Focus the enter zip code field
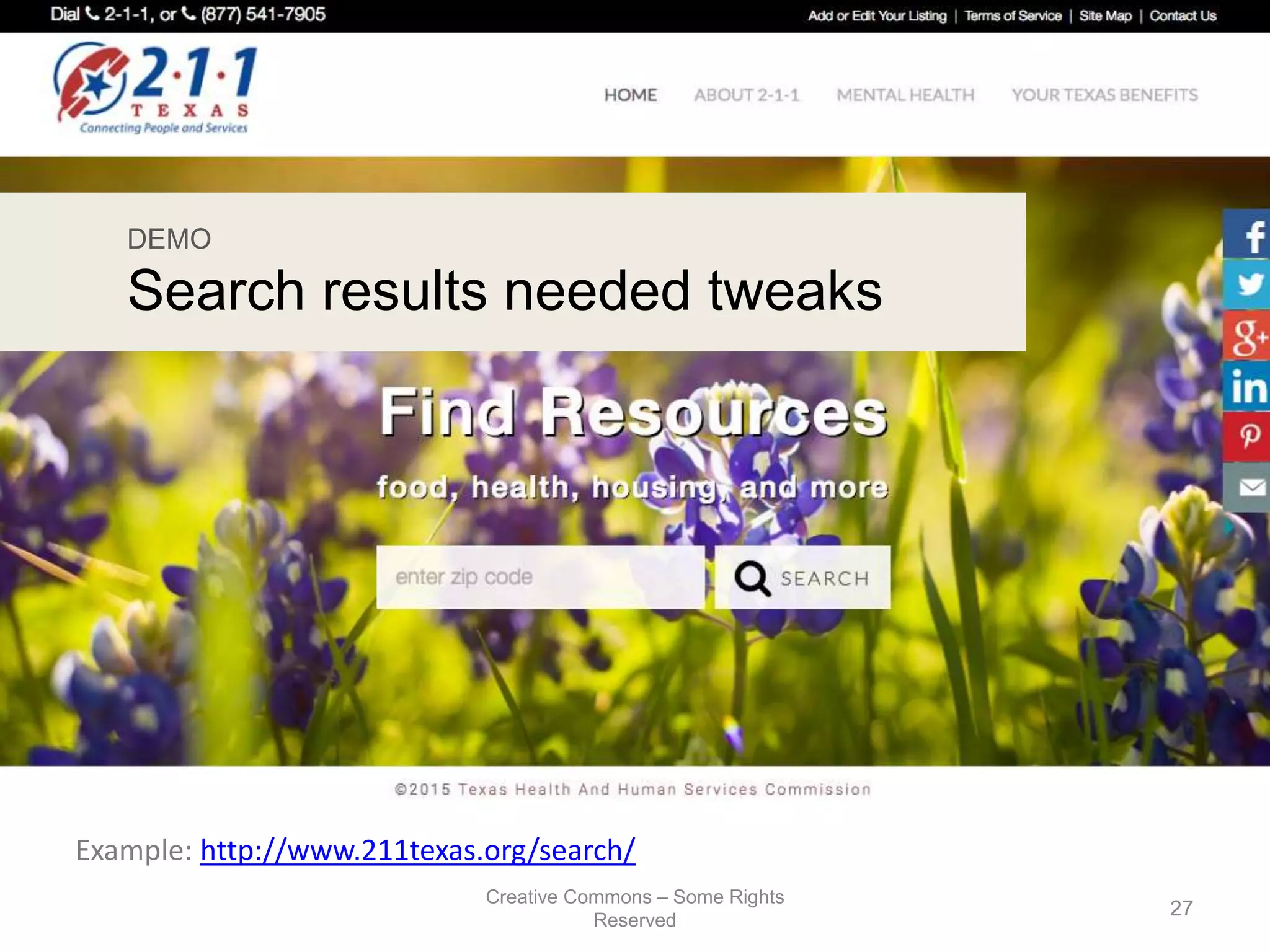Image resolution: width=1270 pixels, height=952 pixels. coord(540,577)
